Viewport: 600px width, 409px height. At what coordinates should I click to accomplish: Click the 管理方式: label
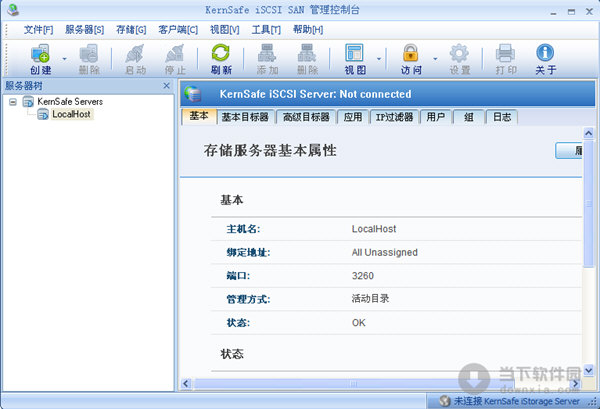point(248,299)
